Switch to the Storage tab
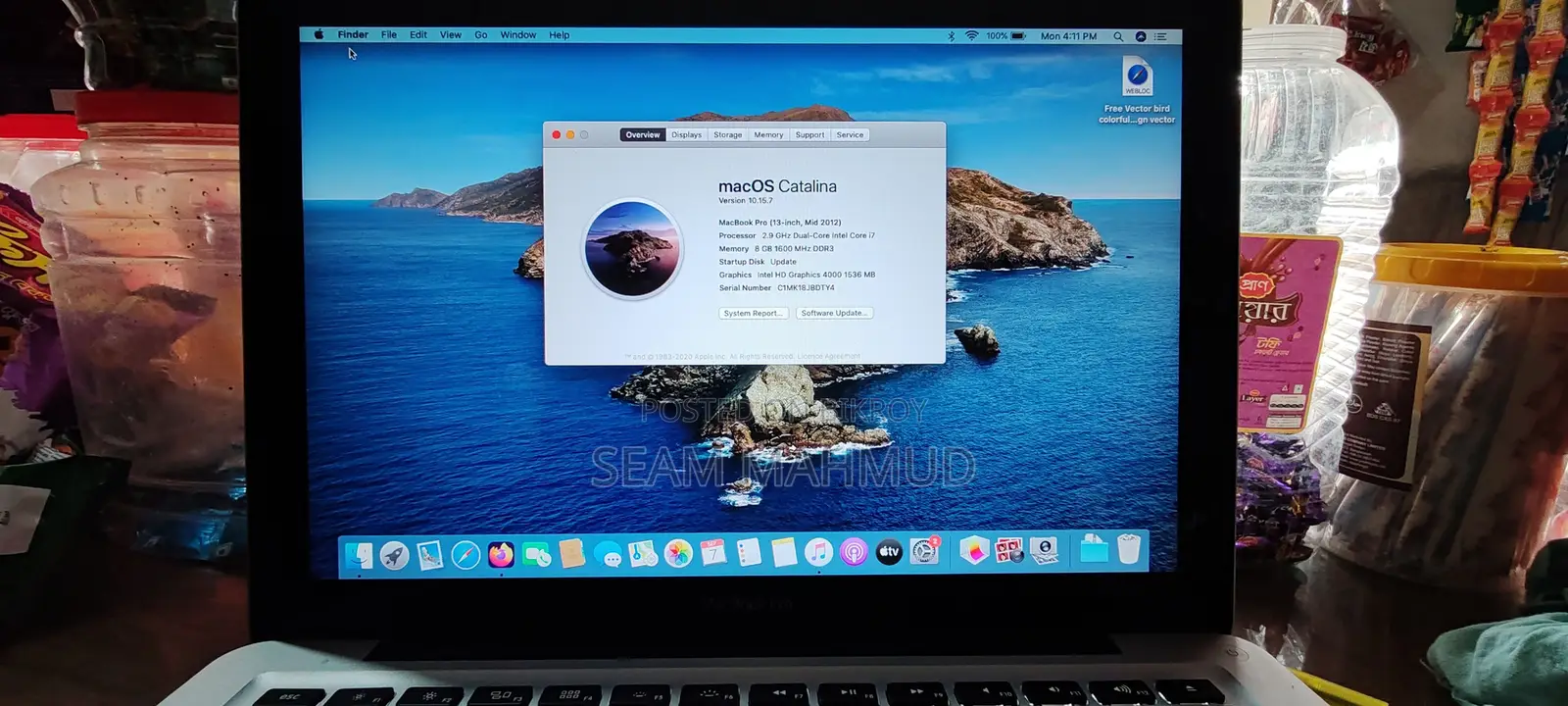Viewport: 1568px width, 706px height. tap(727, 134)
